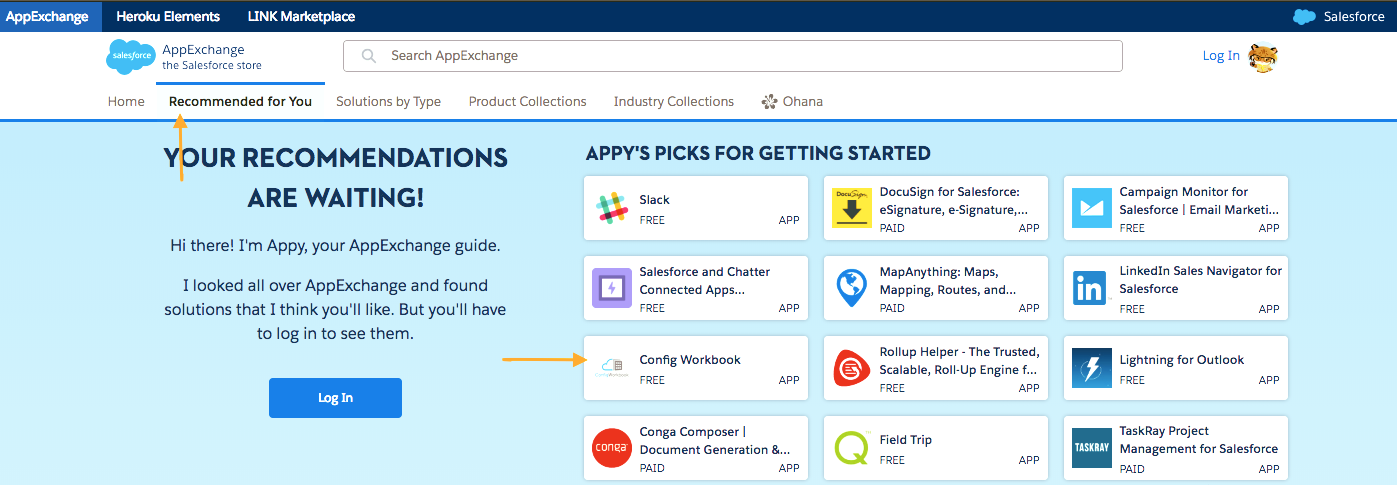Open the MapAnything location pin icon
Image resolution: width=1397 pixels, height=485 pixels.
pyautogui.click(x=851, y=288)
